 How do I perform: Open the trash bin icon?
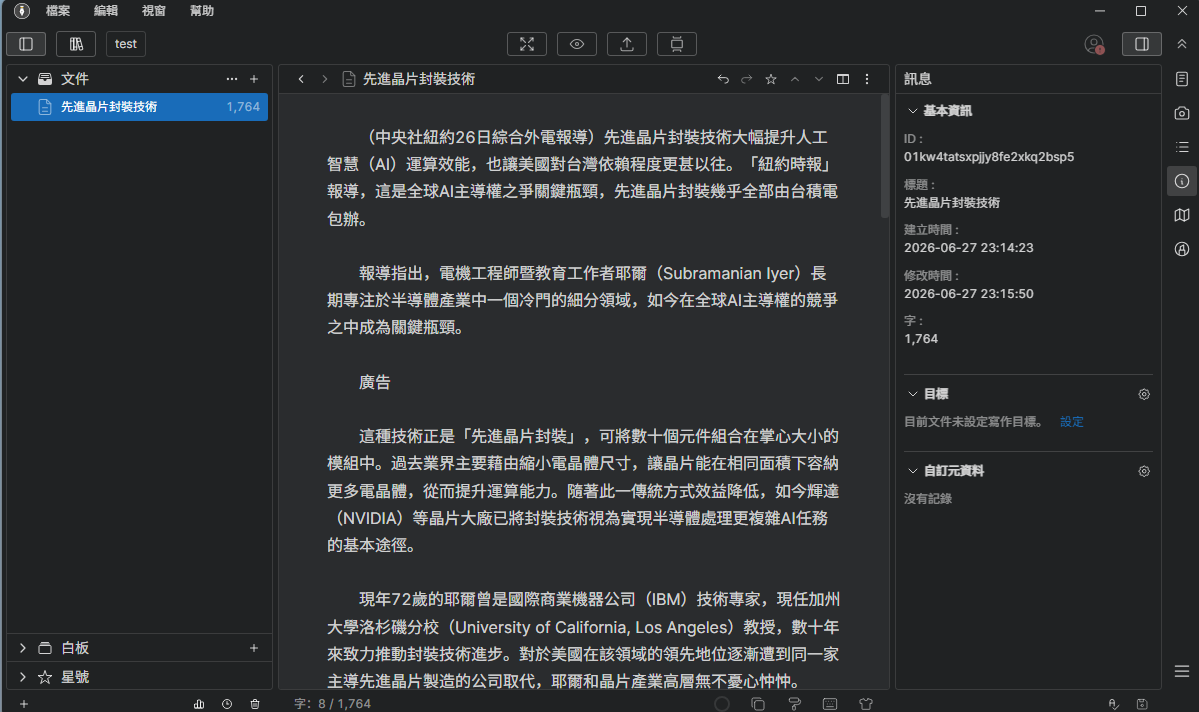[x=255, y=704]
